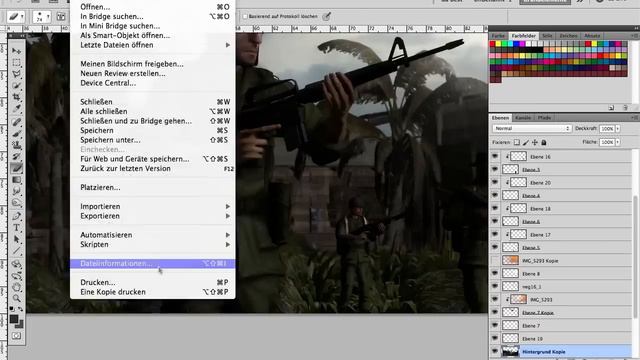Click the foreground color swatch
640x360 pixels.
pos(14,319)
